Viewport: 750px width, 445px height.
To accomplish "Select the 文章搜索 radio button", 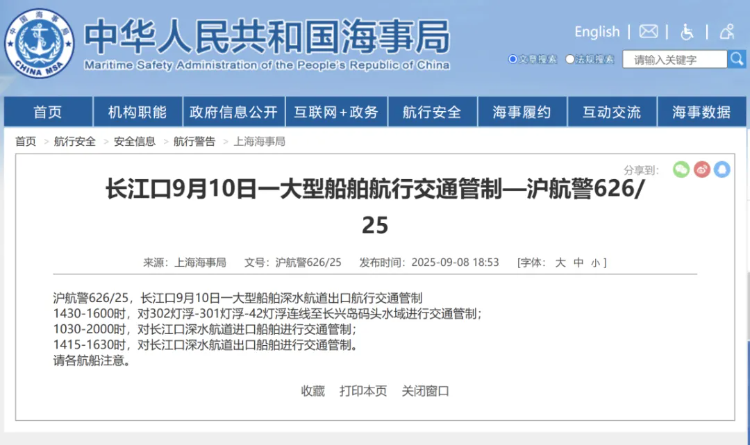I will (x=513, y=59).
